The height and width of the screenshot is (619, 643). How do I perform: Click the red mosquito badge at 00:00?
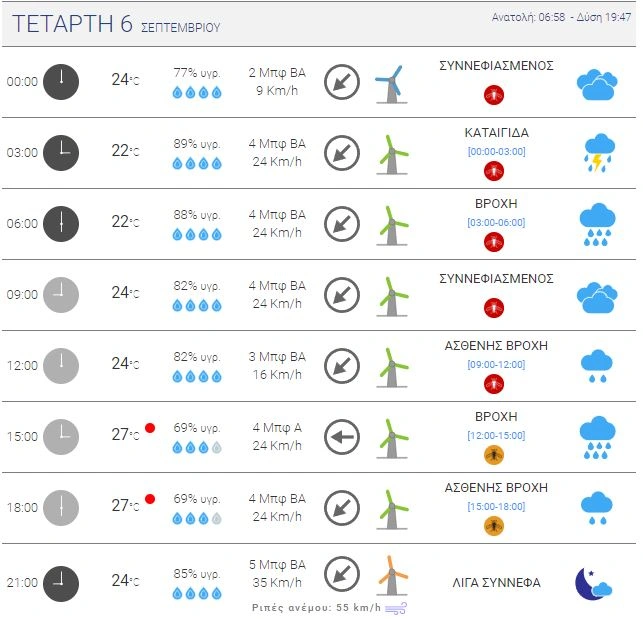[493, 95]
